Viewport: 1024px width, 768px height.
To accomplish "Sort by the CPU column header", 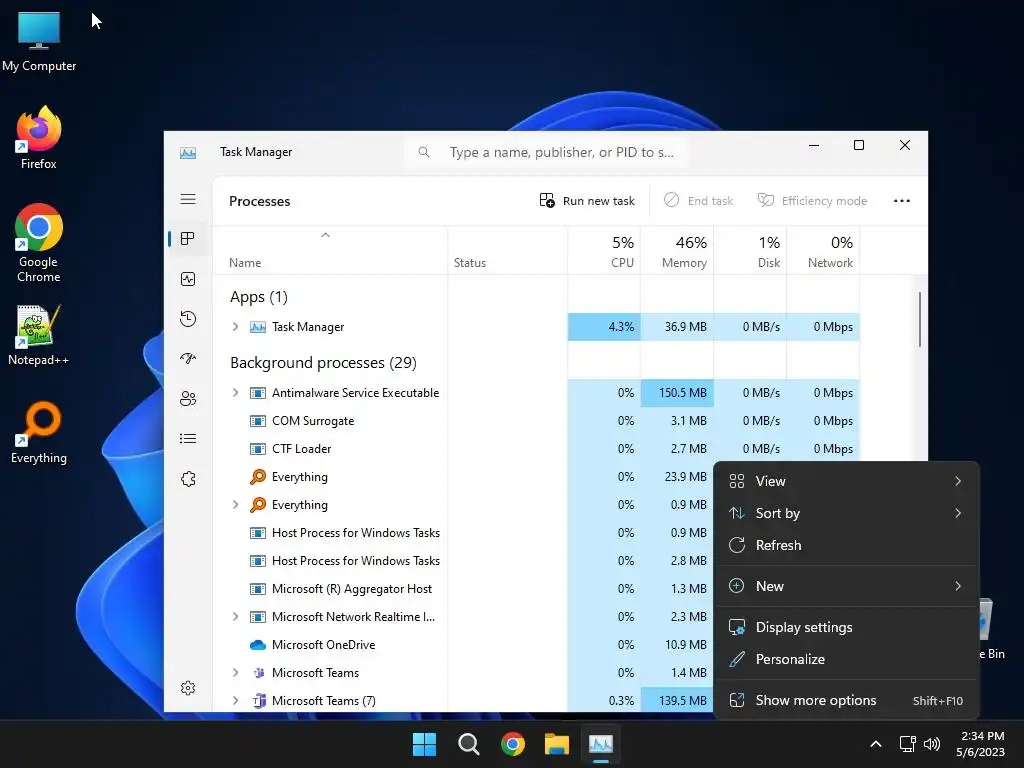I will 604,251.
